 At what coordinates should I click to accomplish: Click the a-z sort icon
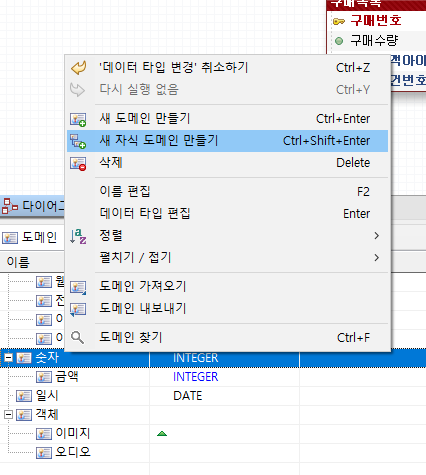(78, 236)
